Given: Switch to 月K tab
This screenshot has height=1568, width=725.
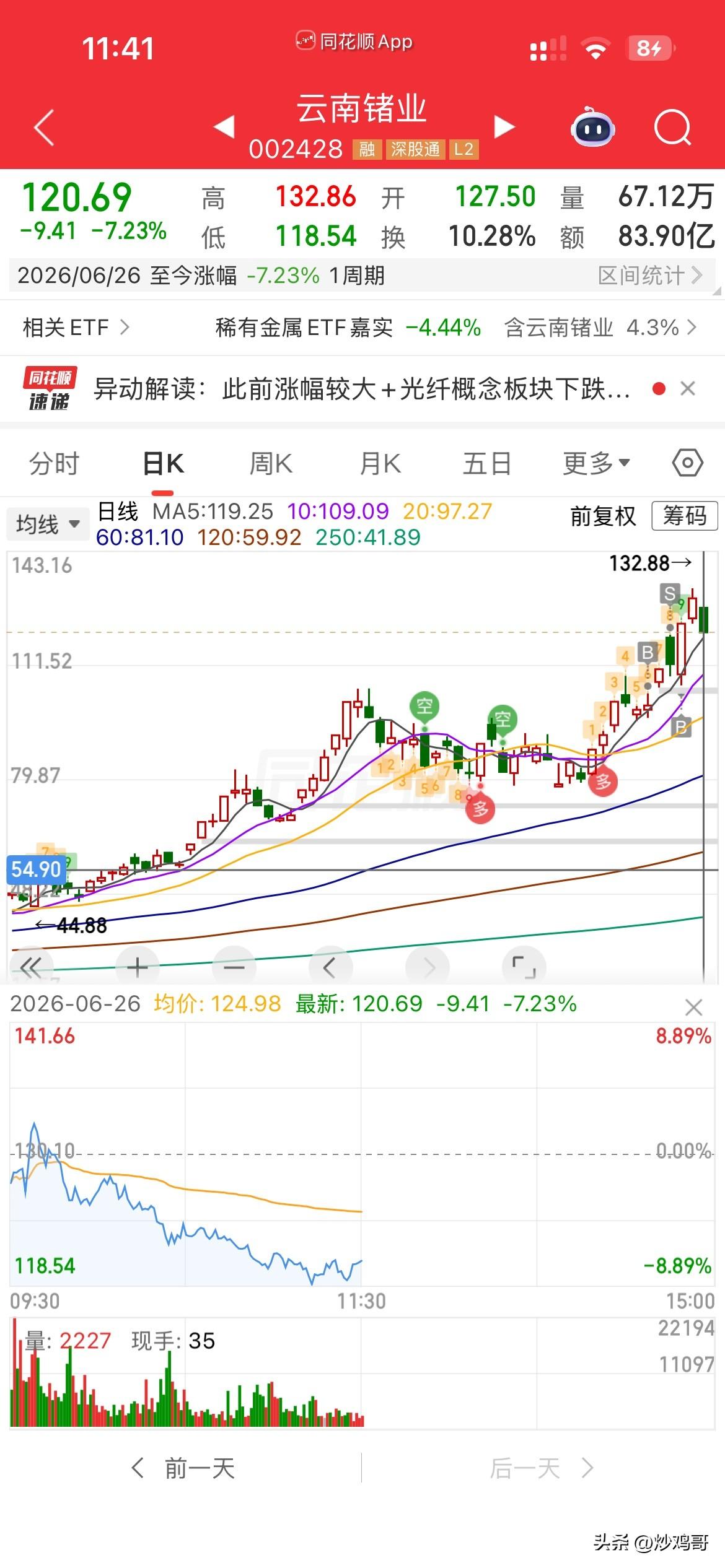Looking at the screenshot, I should tap(380, 463).
